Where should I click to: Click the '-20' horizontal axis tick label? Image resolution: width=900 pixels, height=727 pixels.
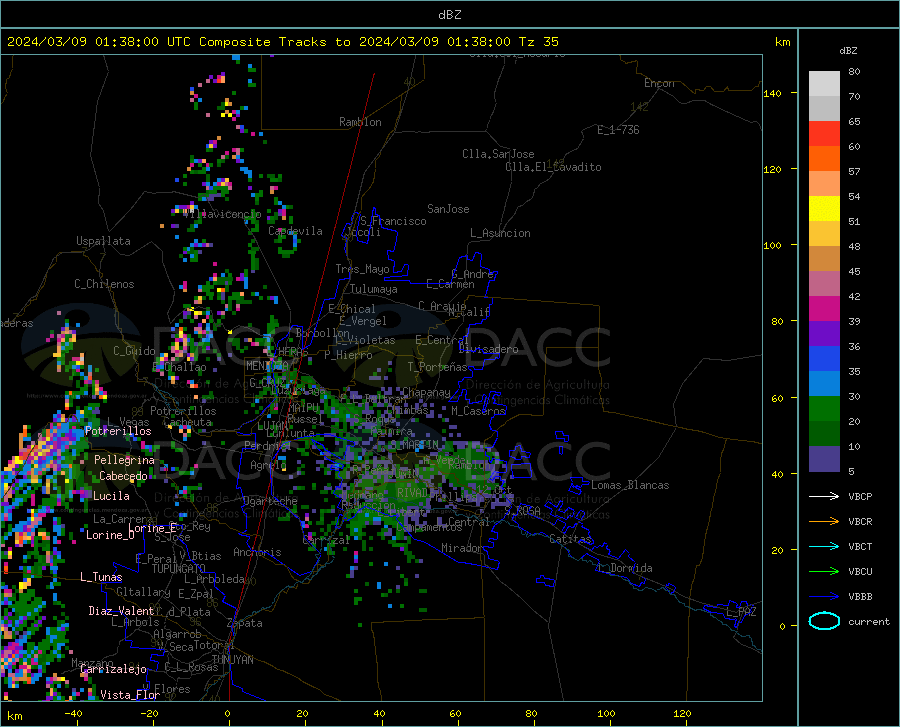point(149,714)
